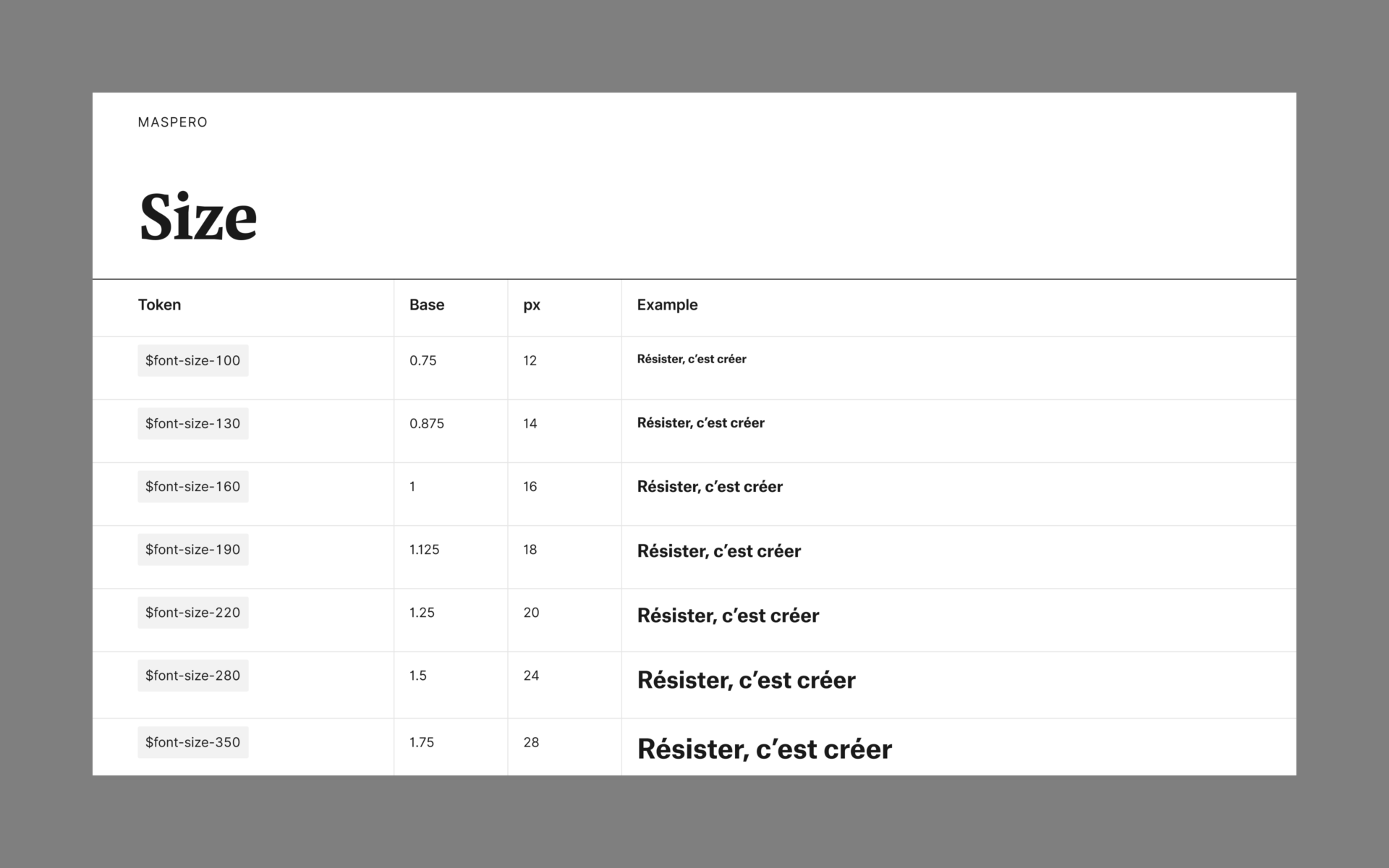
Task: Click the $font-size-350 token chip
Action: coord(192,742)
